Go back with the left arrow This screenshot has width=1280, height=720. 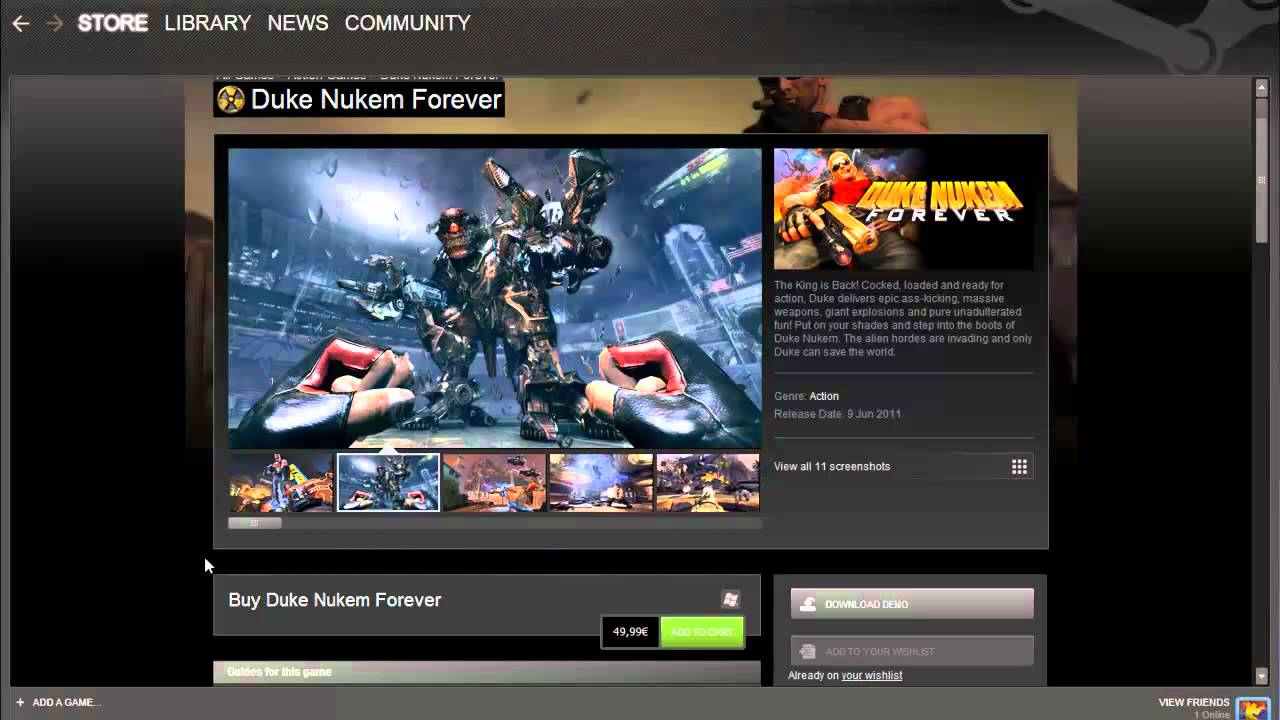point(20,23)
